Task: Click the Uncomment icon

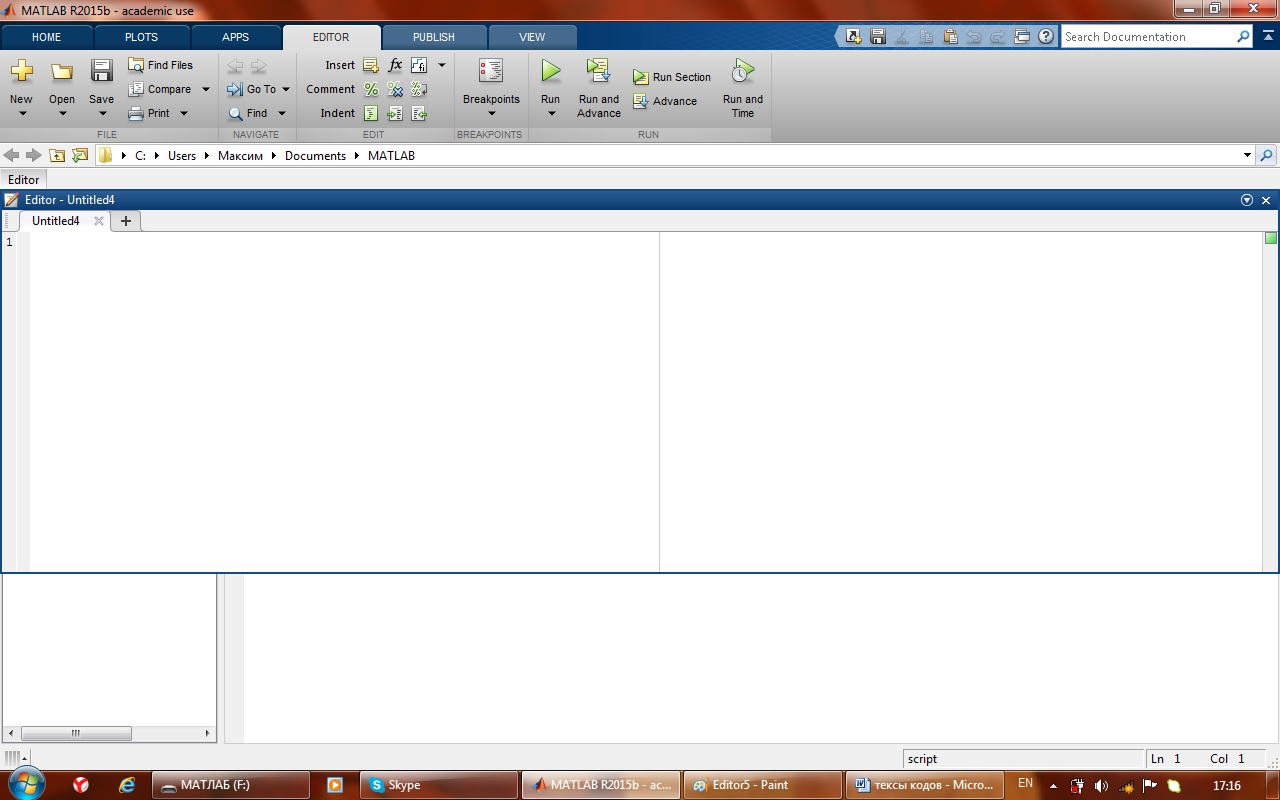Action: tap(395, 89)
